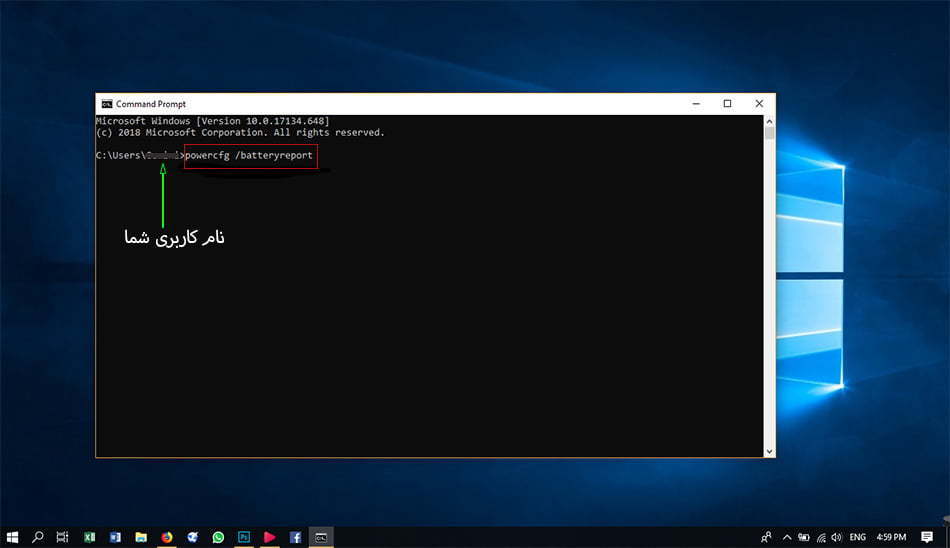This screenshot has width=950, height=548.
Task: Open the 4:59 PM clock calendar
Action: pyautogui.click(x=891, y=537)
